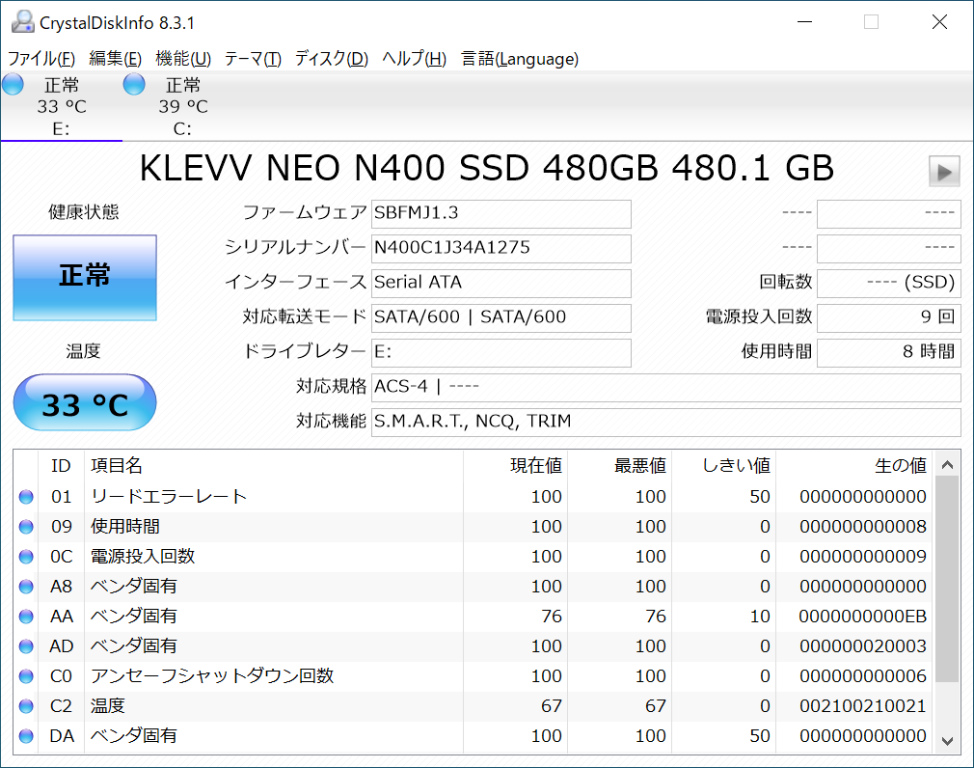
Task: Click the scroll down arrow of the SMART list
Action: point(947,741)
